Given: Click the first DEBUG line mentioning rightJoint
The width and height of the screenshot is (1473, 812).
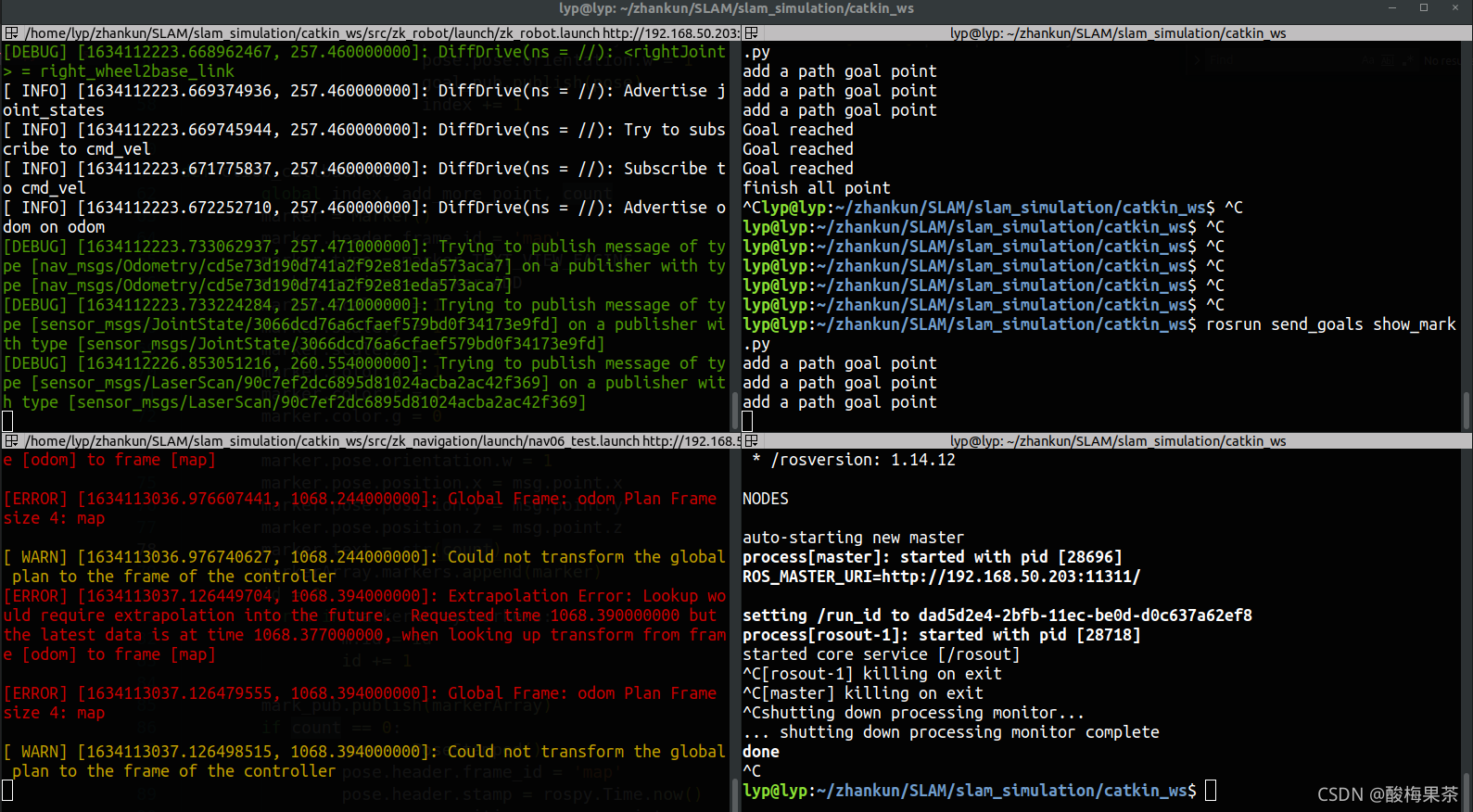Looking at the screenshot, I should tap(364, 61).
